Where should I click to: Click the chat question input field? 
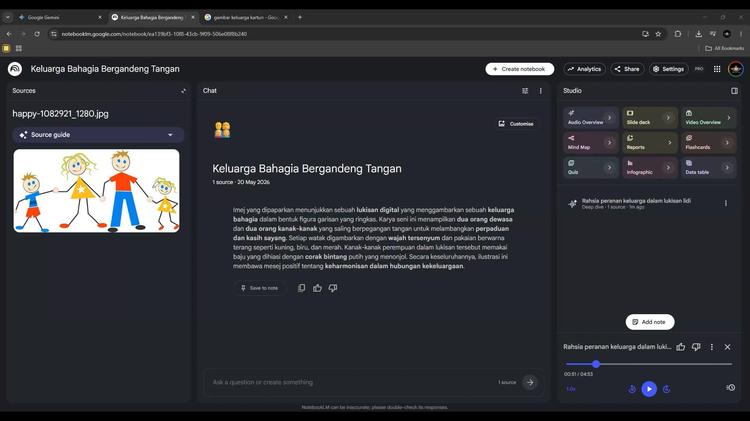(353, 382)
